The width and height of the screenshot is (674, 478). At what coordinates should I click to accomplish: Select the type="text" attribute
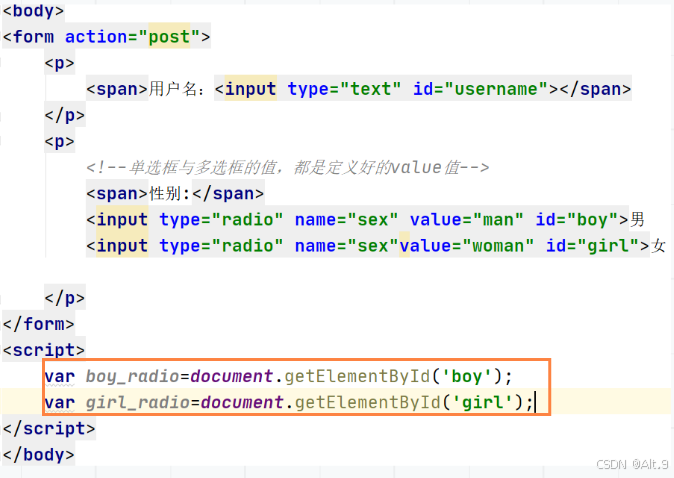(344, 89)
